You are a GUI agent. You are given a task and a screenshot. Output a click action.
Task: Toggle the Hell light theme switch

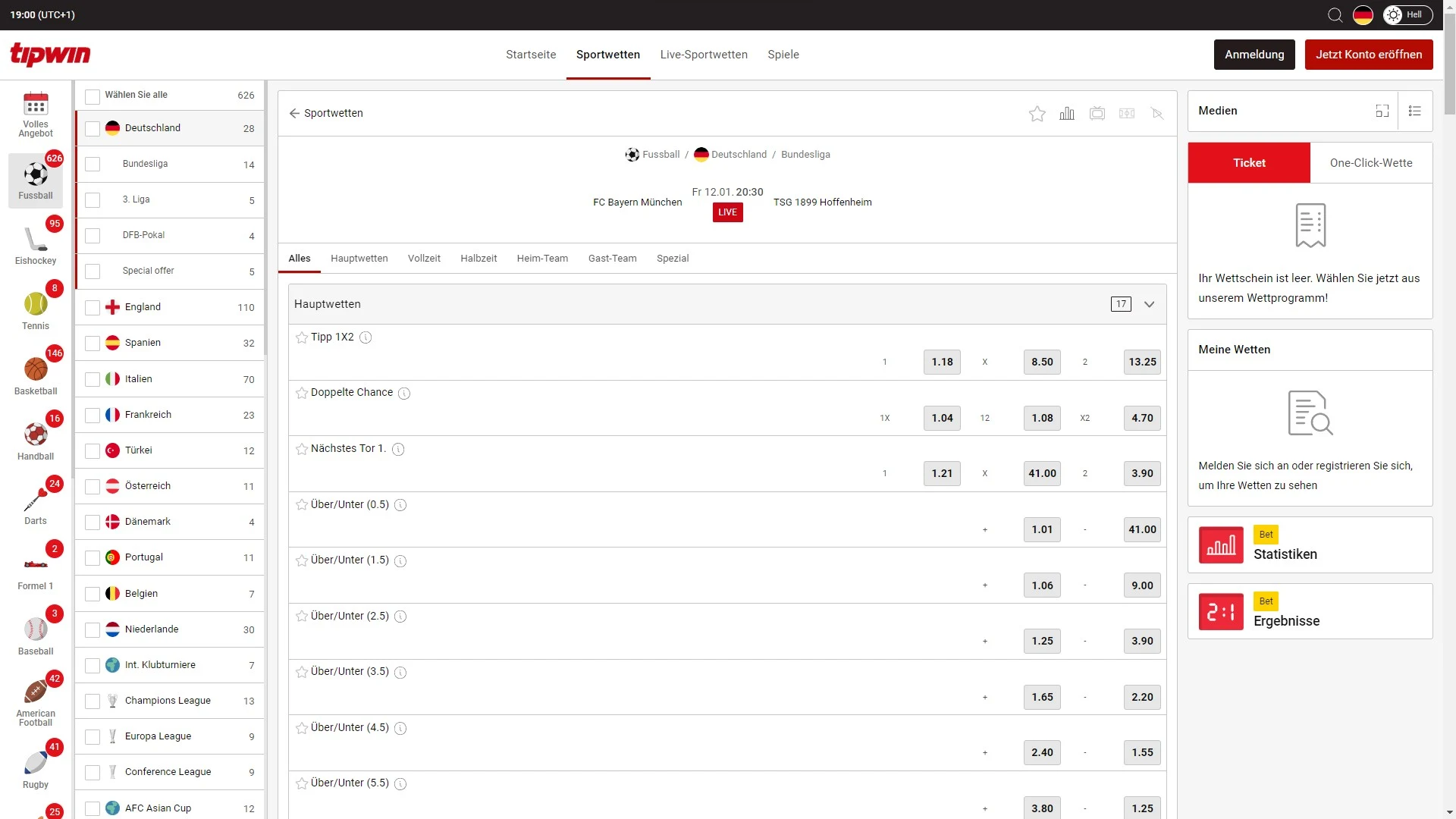click(1407, 15)
